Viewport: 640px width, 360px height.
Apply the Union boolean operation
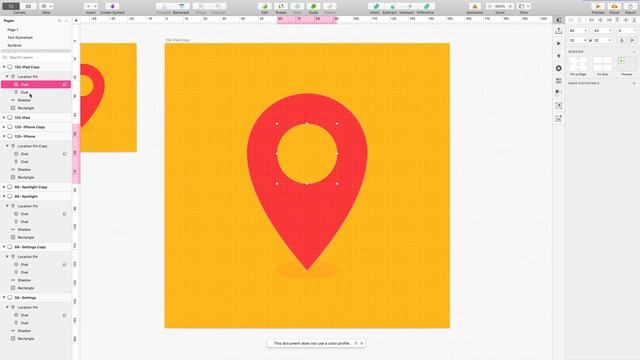click(375, 7)
